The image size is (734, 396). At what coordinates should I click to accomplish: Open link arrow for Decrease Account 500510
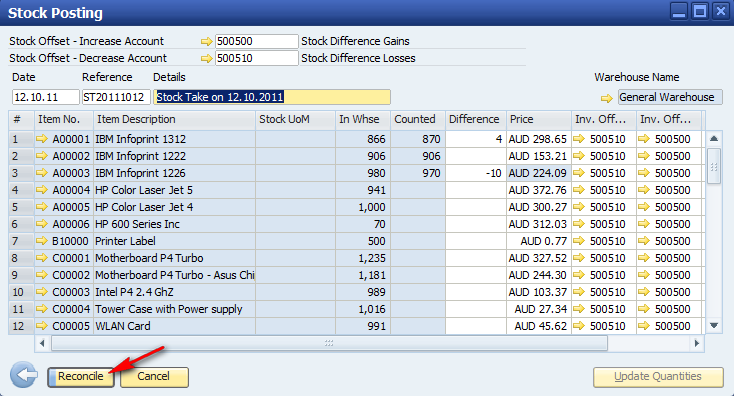pyautogui.click(x=206, y=59)
